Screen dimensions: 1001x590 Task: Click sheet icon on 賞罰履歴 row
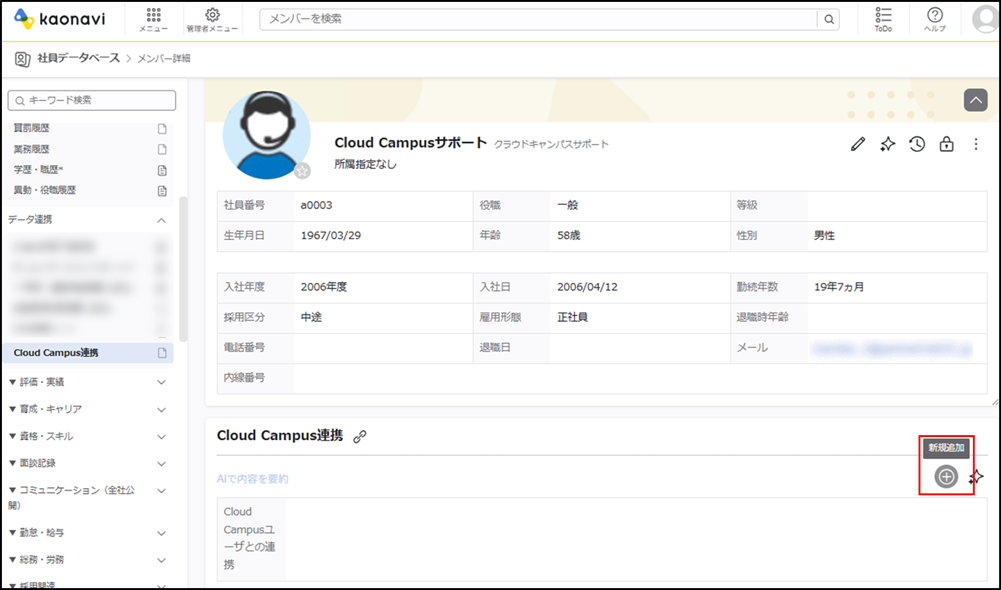pos(162,128)
